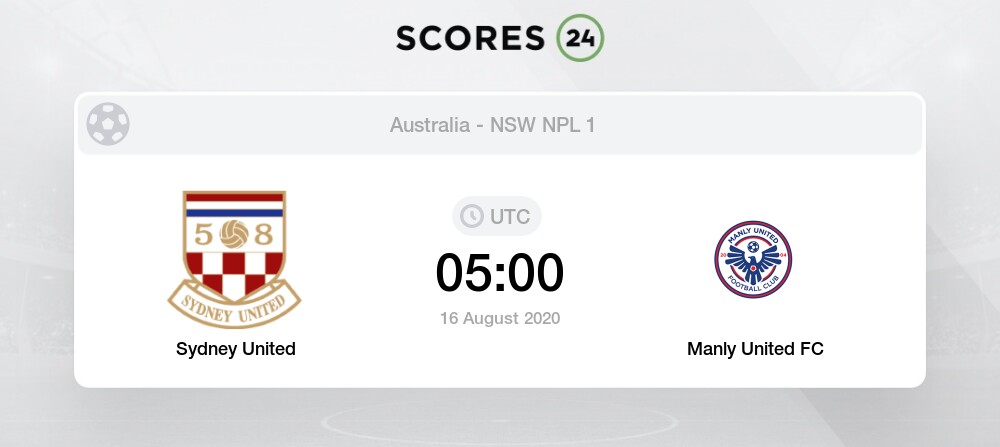This screenshot has height=447, width=1000.
Task: Select the UTC timezone label
Action: click(x=510, y=217)
